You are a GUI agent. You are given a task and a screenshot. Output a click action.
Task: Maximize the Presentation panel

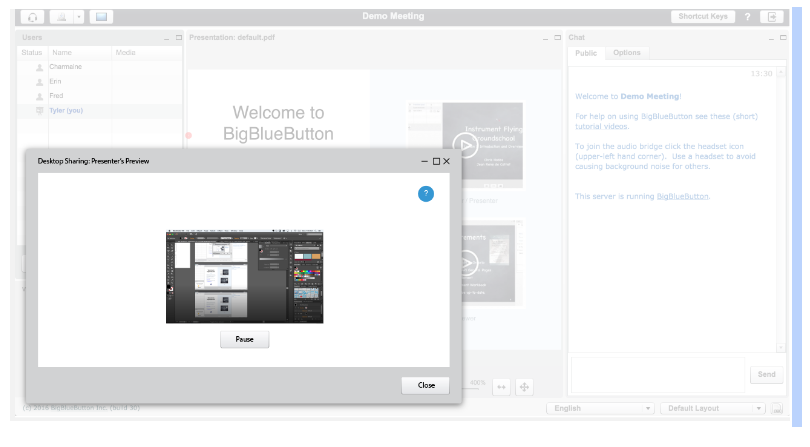coord(557,38)
